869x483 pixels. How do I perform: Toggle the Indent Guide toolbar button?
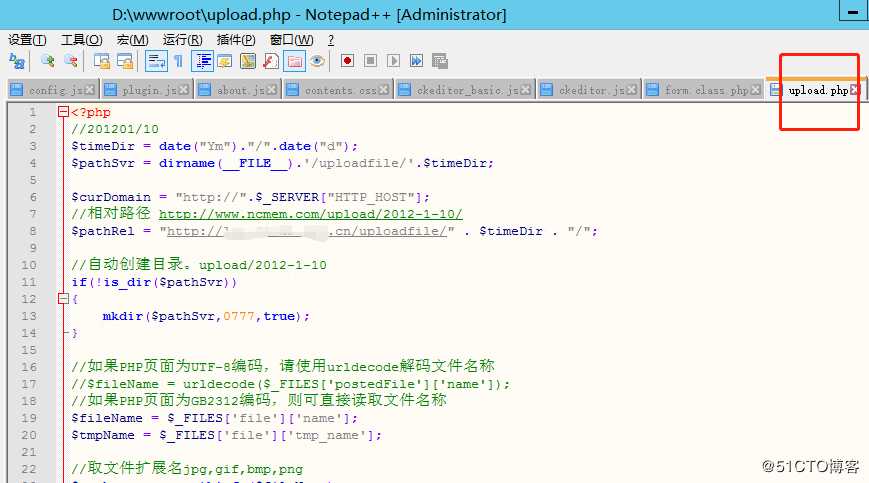click(202, 61)
